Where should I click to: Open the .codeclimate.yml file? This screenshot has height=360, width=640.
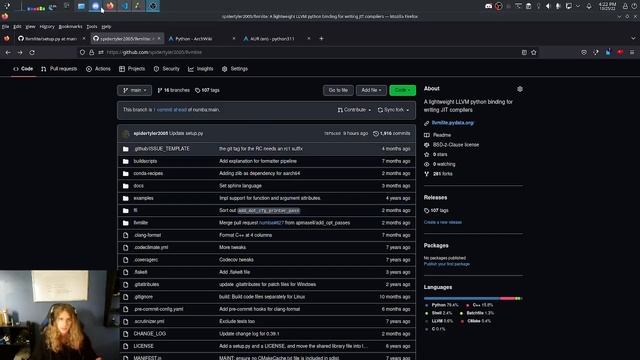(x=151, y=247)
